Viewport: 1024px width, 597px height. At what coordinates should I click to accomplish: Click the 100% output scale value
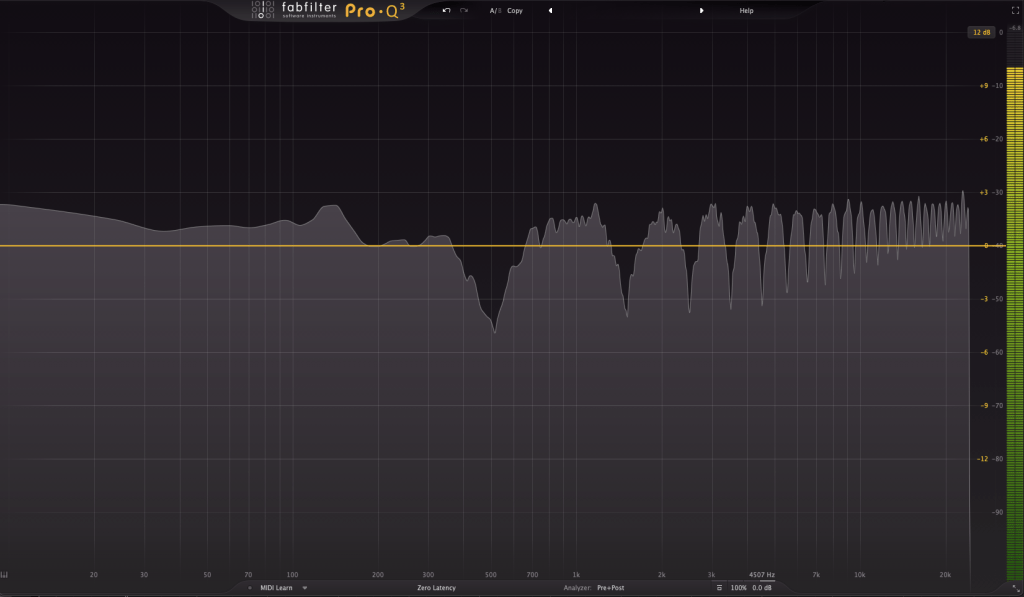point(738,588)
